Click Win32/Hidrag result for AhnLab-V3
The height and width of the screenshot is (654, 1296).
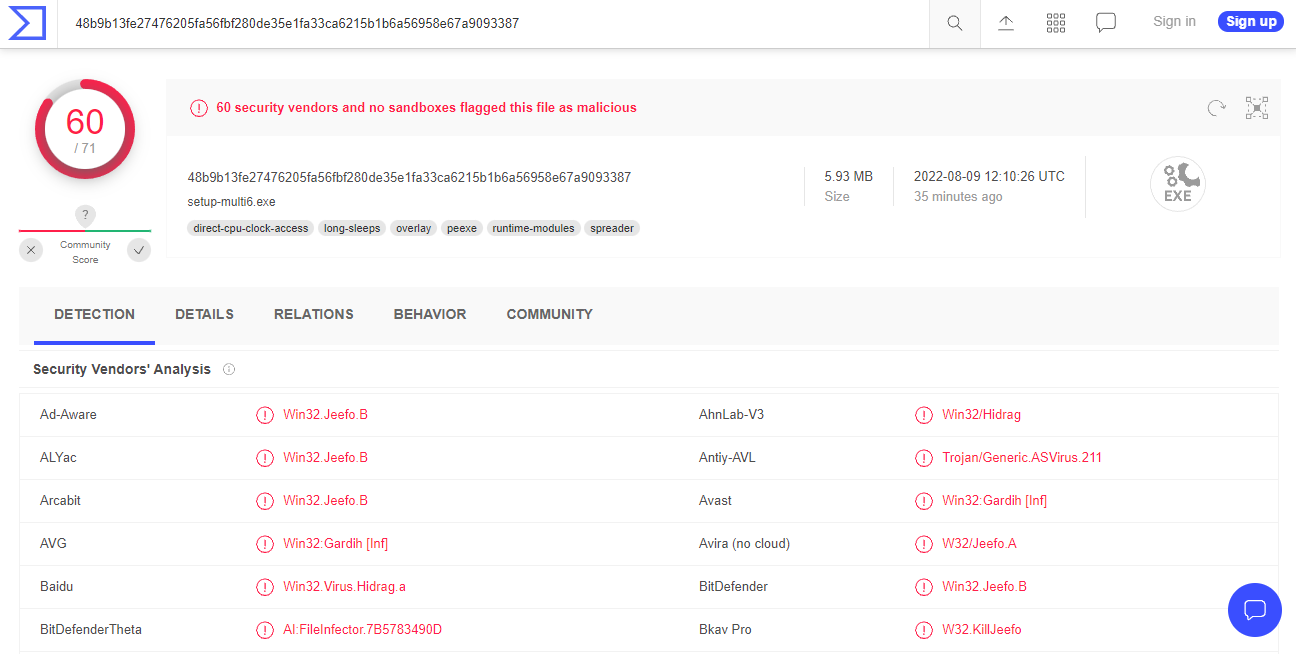[x=981, y=414]
